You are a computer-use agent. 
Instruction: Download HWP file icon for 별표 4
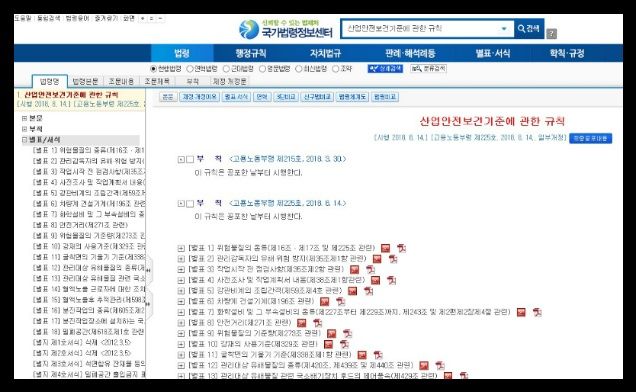click(376, 280)
